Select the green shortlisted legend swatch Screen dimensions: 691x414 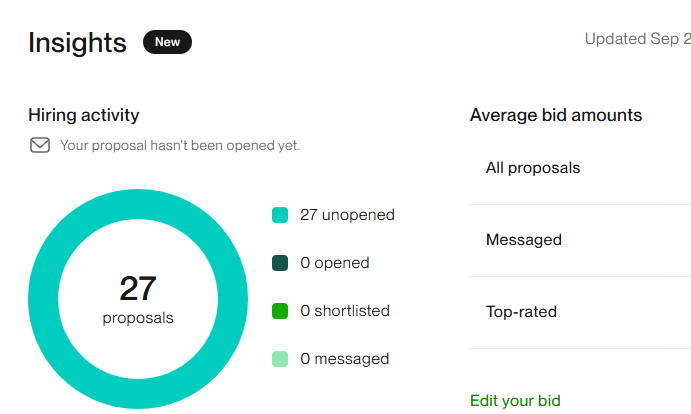[x=280, y=311]
